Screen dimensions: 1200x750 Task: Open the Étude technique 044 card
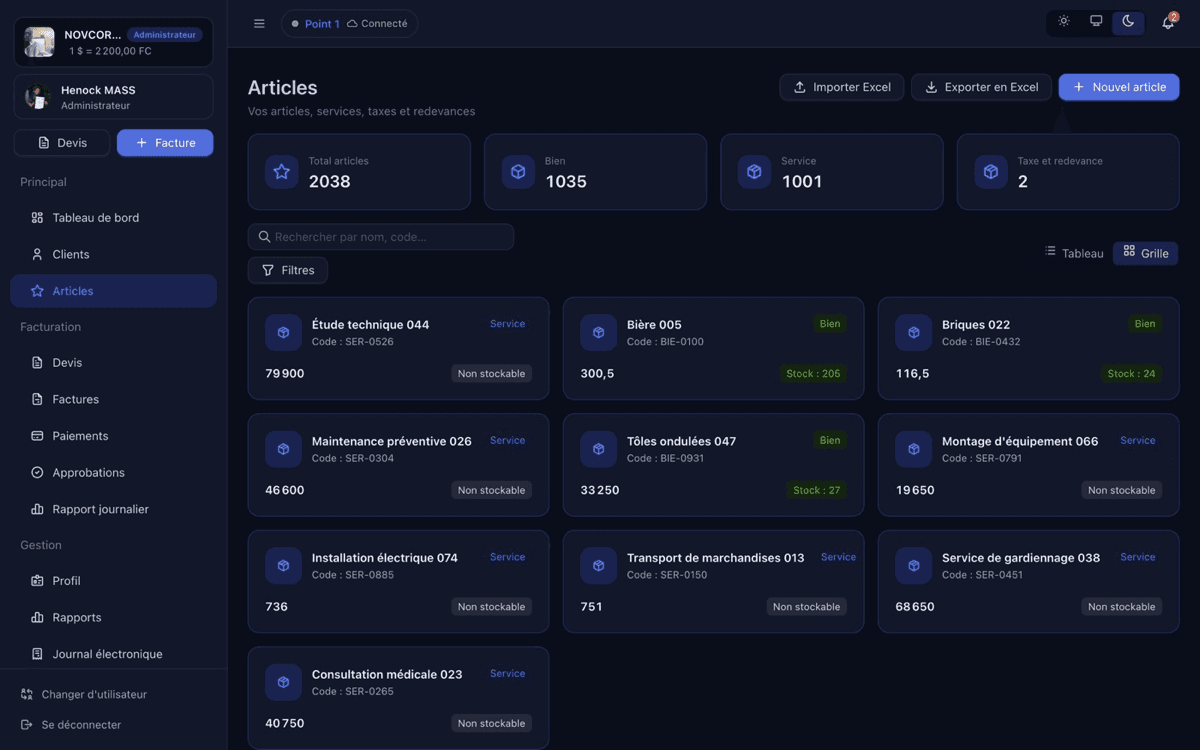(x=398, y=349)
